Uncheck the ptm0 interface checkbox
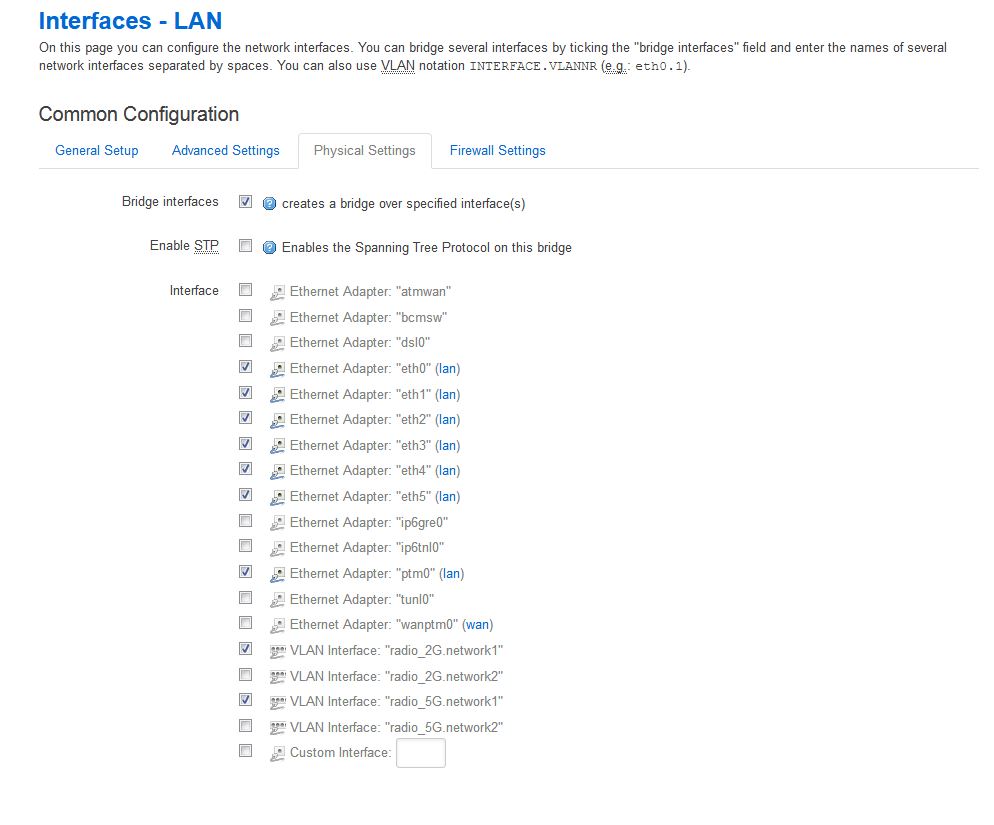This screenshot has width=994, height=825. tap(245, 571)
